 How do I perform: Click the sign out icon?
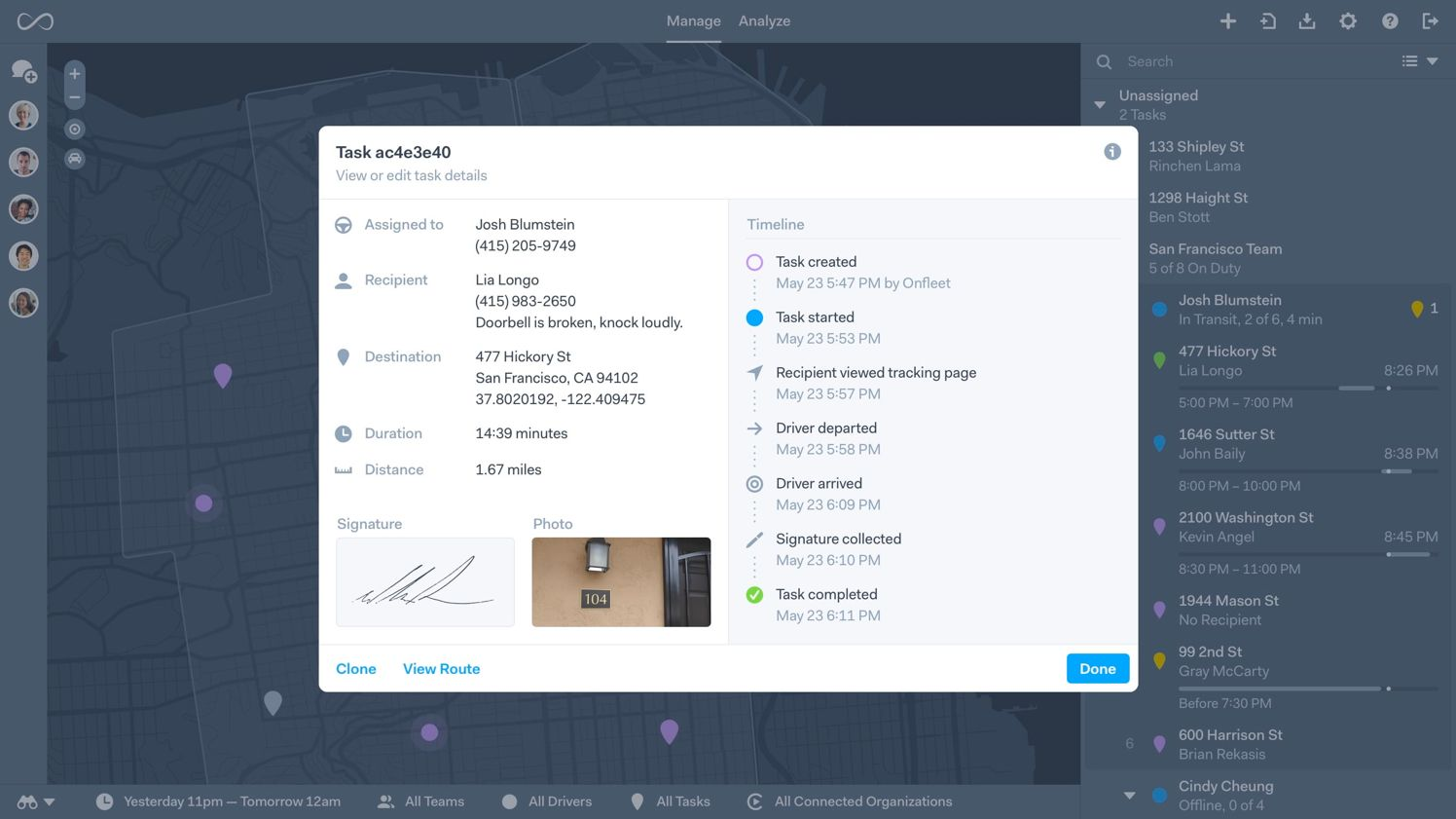click(x=1430, y=20)
